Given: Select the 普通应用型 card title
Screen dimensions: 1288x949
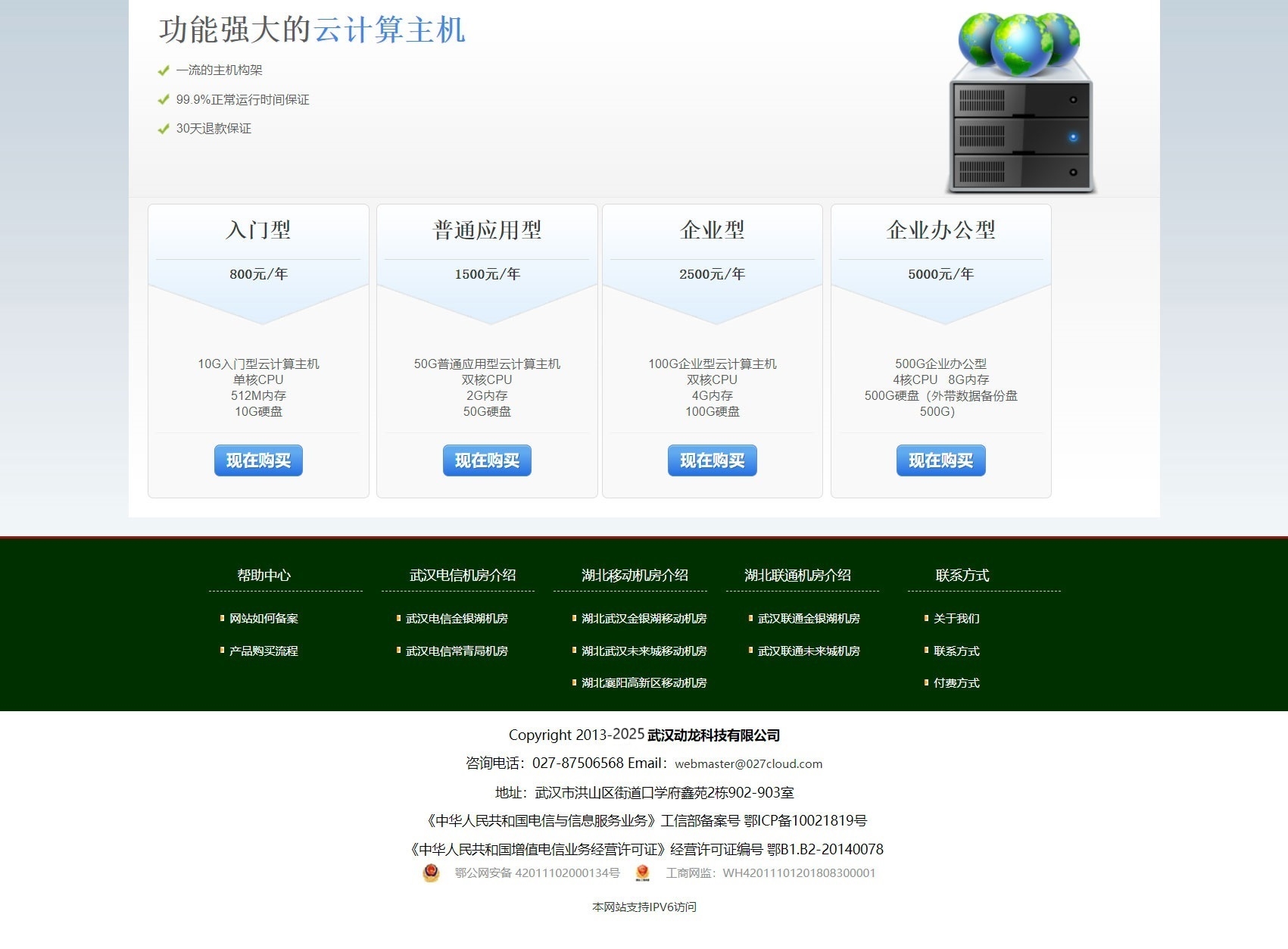Looking at the screenshot, I should [486, 231].
